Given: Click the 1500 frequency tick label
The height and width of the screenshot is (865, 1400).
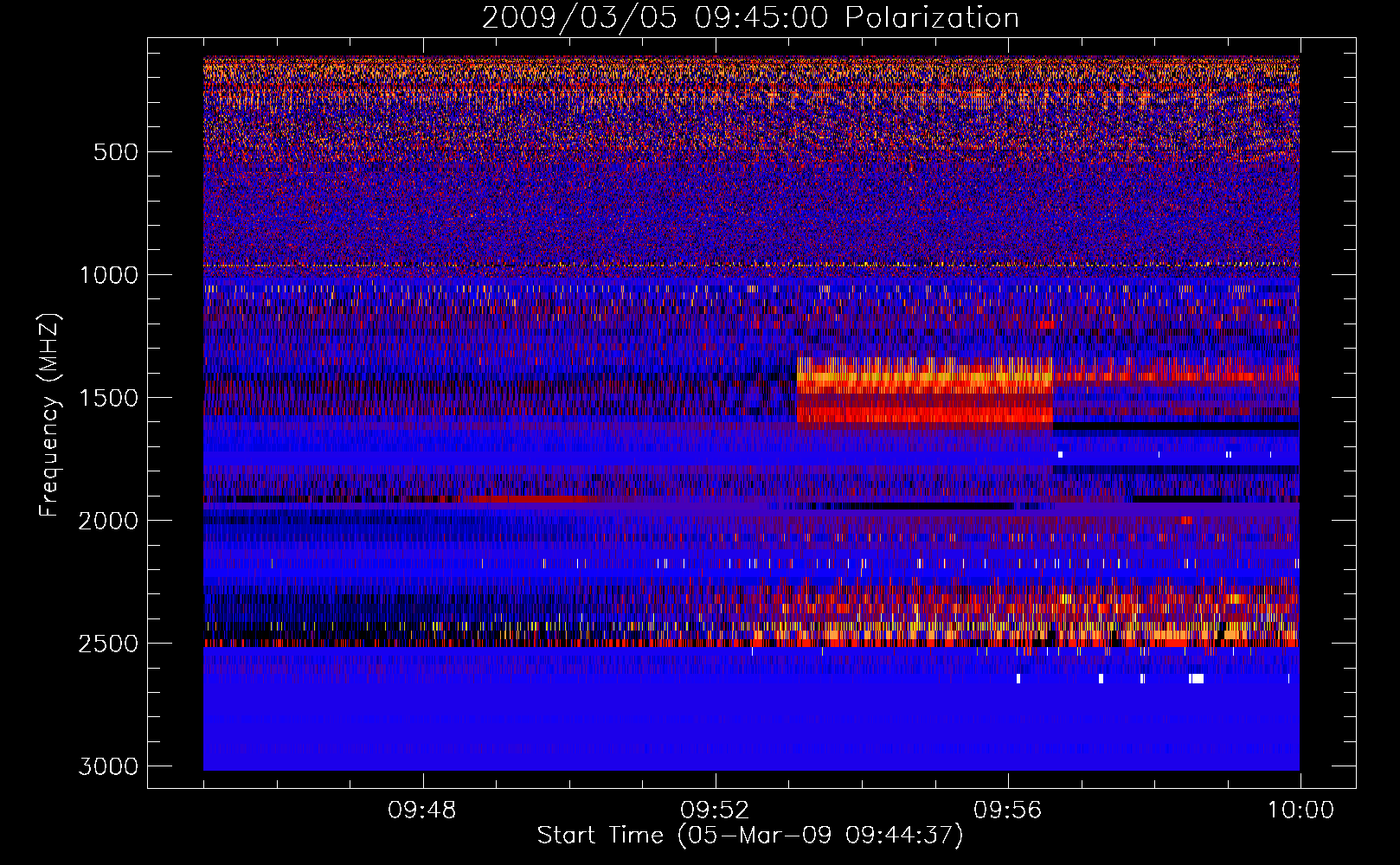Looking at the screenshot, I should 108,398.
